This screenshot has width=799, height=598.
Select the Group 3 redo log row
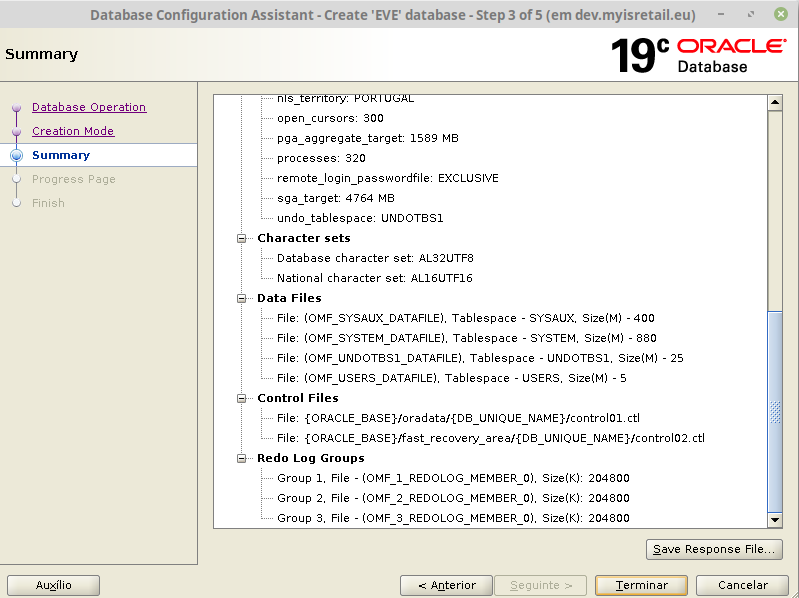tap(453, 518)
